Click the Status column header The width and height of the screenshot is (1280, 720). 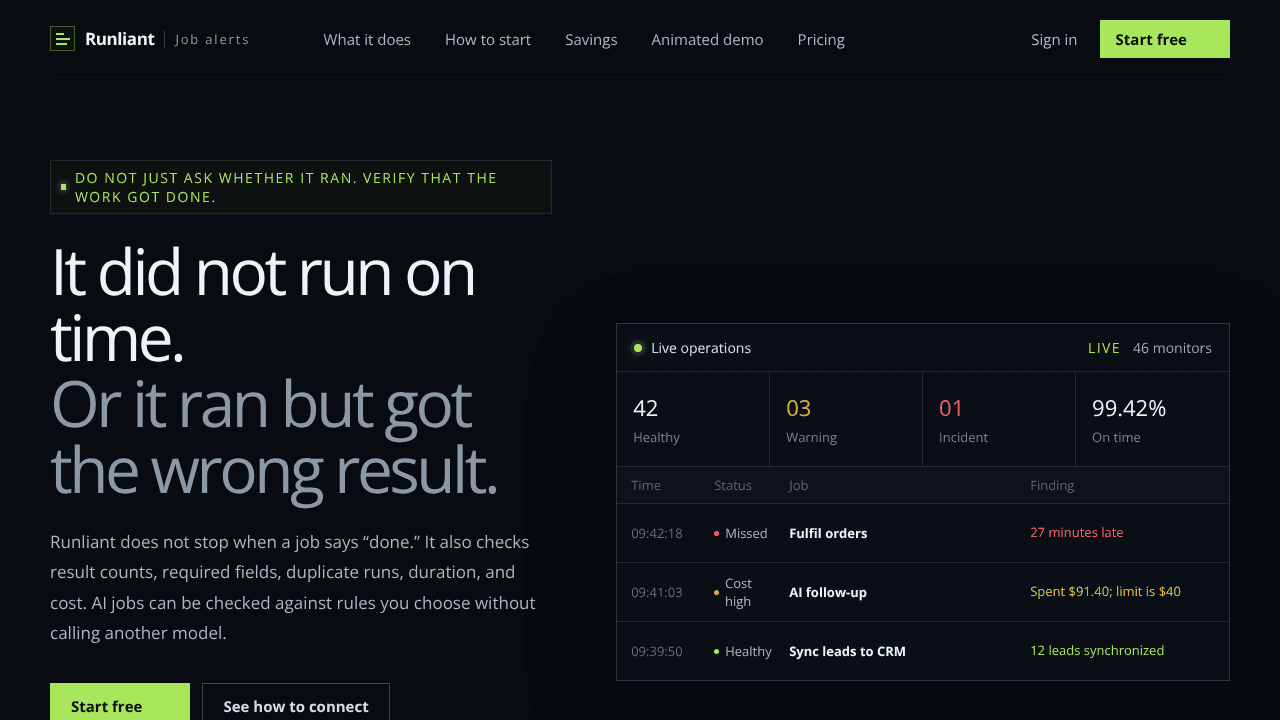(x=733, y=485)
